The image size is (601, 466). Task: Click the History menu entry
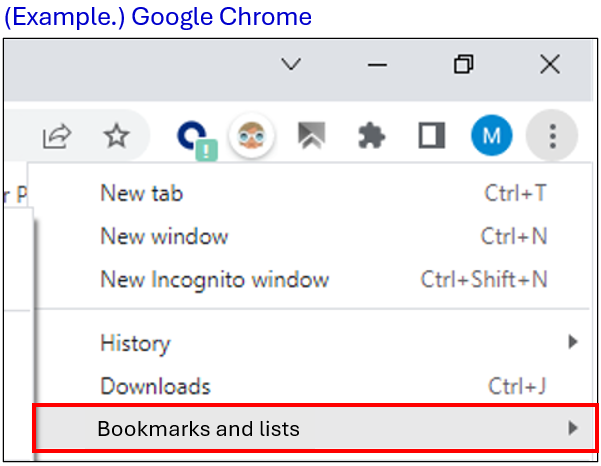coord(135,343)
